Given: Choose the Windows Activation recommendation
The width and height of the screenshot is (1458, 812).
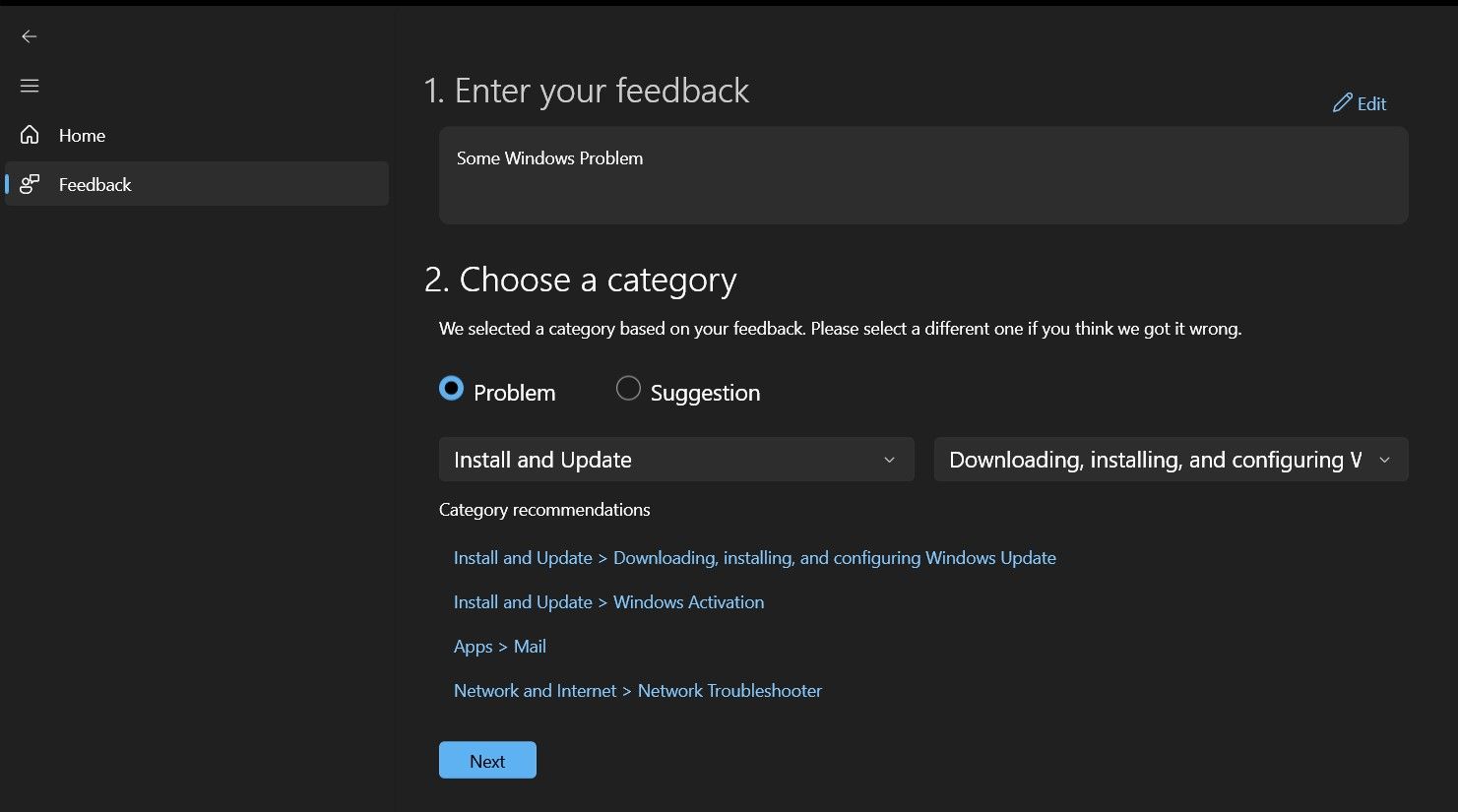Looking at the screenshot, I should coord(608,602).
